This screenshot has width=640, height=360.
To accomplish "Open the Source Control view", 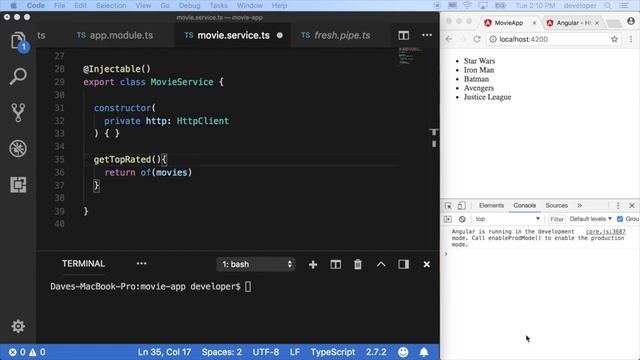I will pos(18,112).
